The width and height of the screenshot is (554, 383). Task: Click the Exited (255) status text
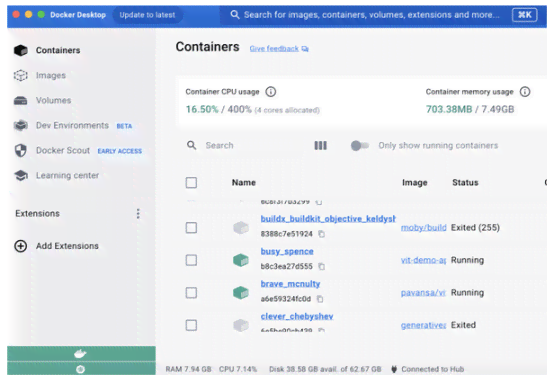[x=475, y=228]
